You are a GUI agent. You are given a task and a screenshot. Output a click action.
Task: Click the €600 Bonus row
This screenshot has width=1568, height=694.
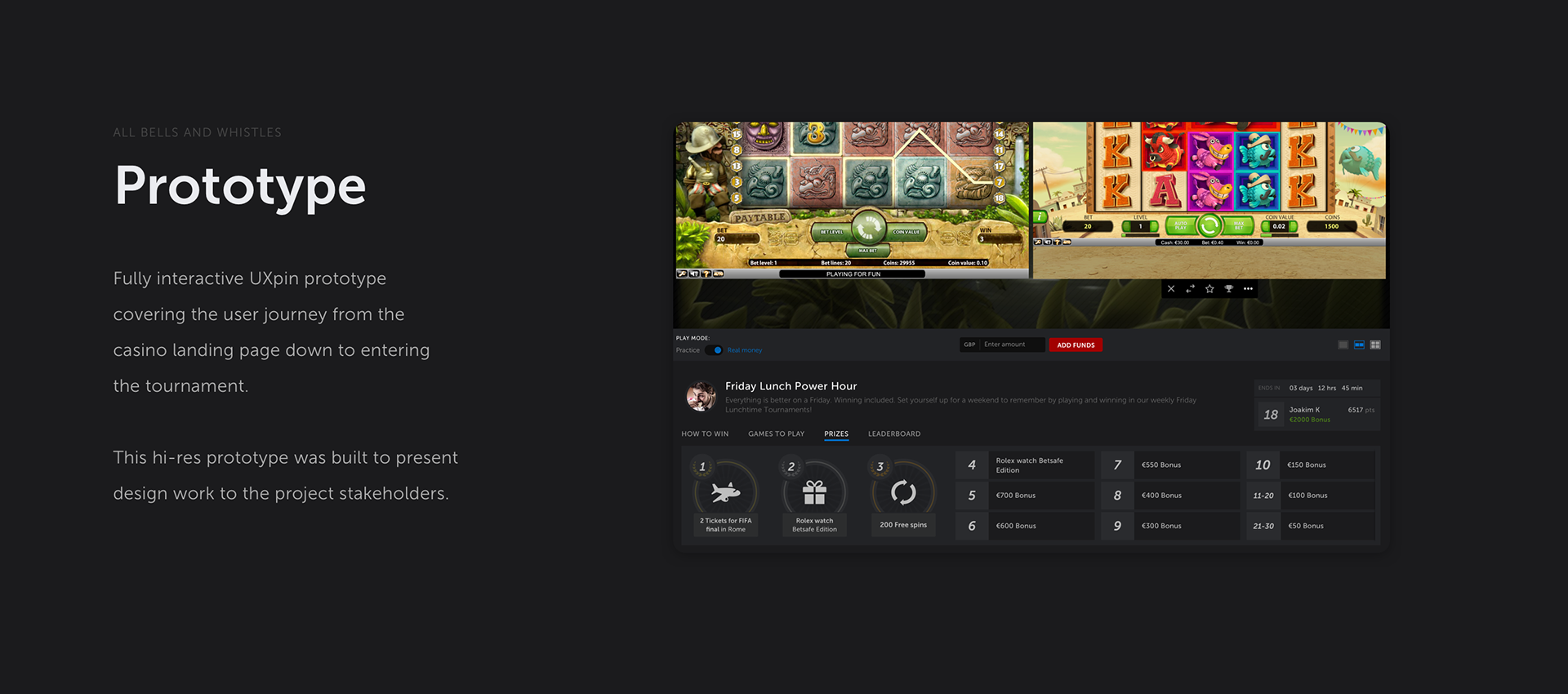tap(1025, 526)
